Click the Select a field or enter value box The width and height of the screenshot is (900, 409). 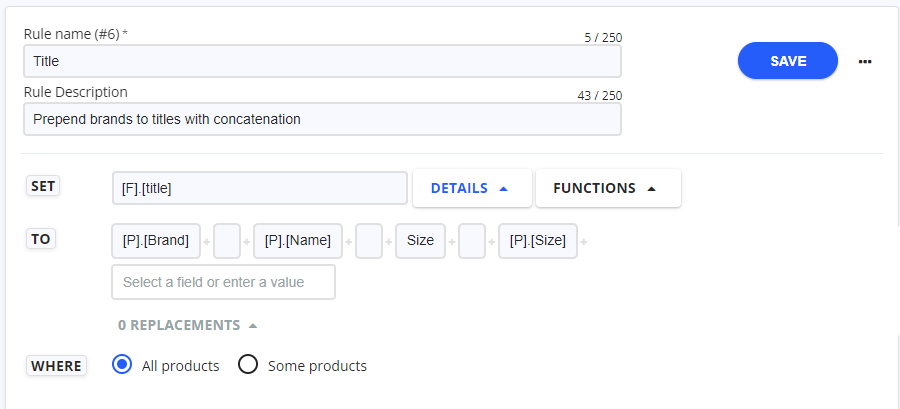pos(223,282)
